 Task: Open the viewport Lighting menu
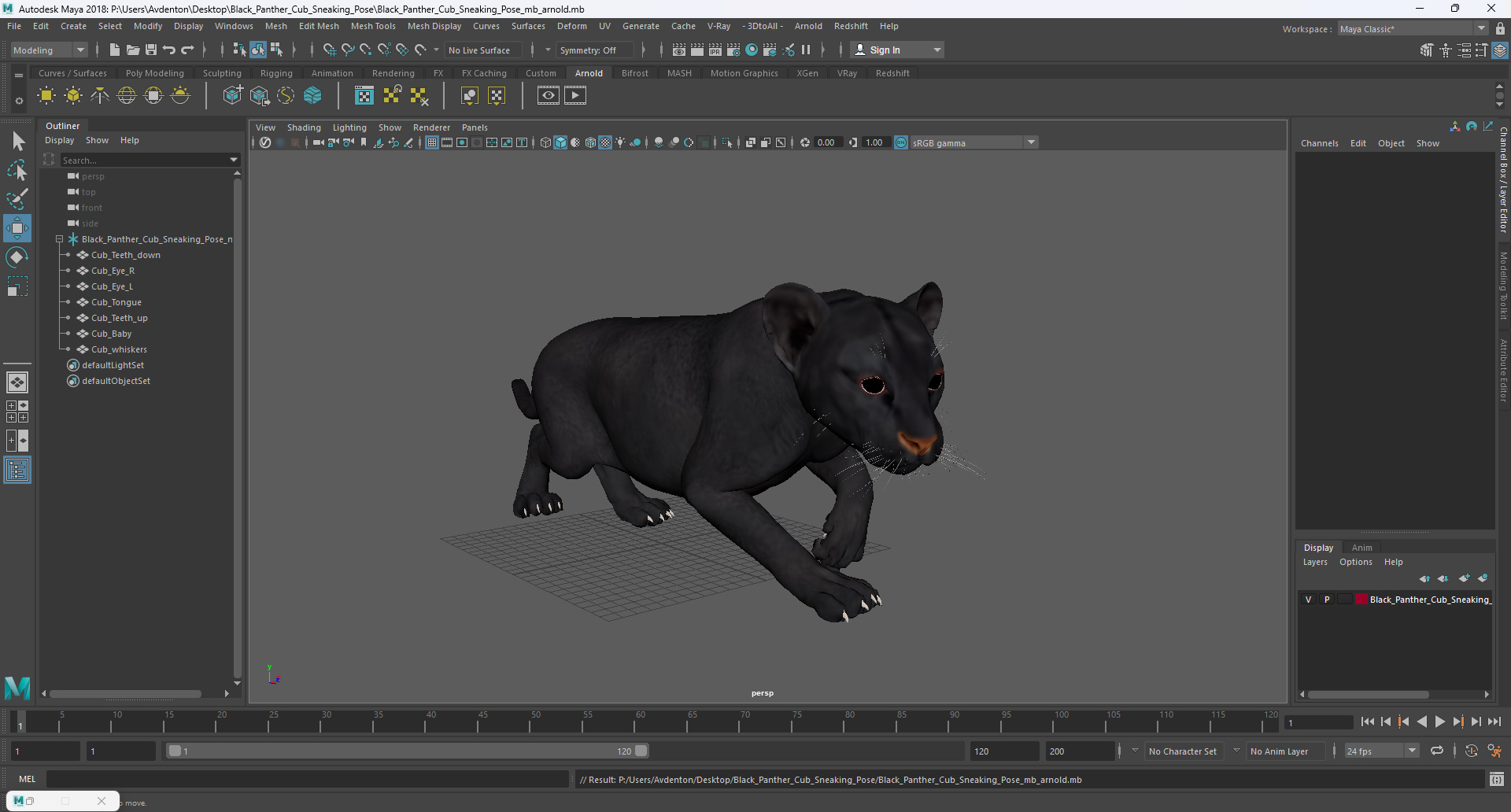(x=349, y=127)
